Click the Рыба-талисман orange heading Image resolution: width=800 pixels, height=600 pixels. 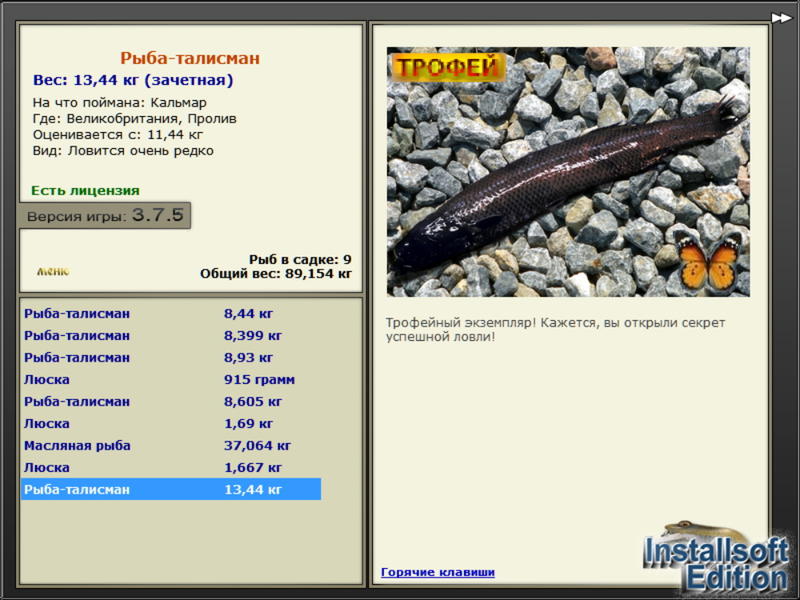pyautogui.click(x=190, y=58)
